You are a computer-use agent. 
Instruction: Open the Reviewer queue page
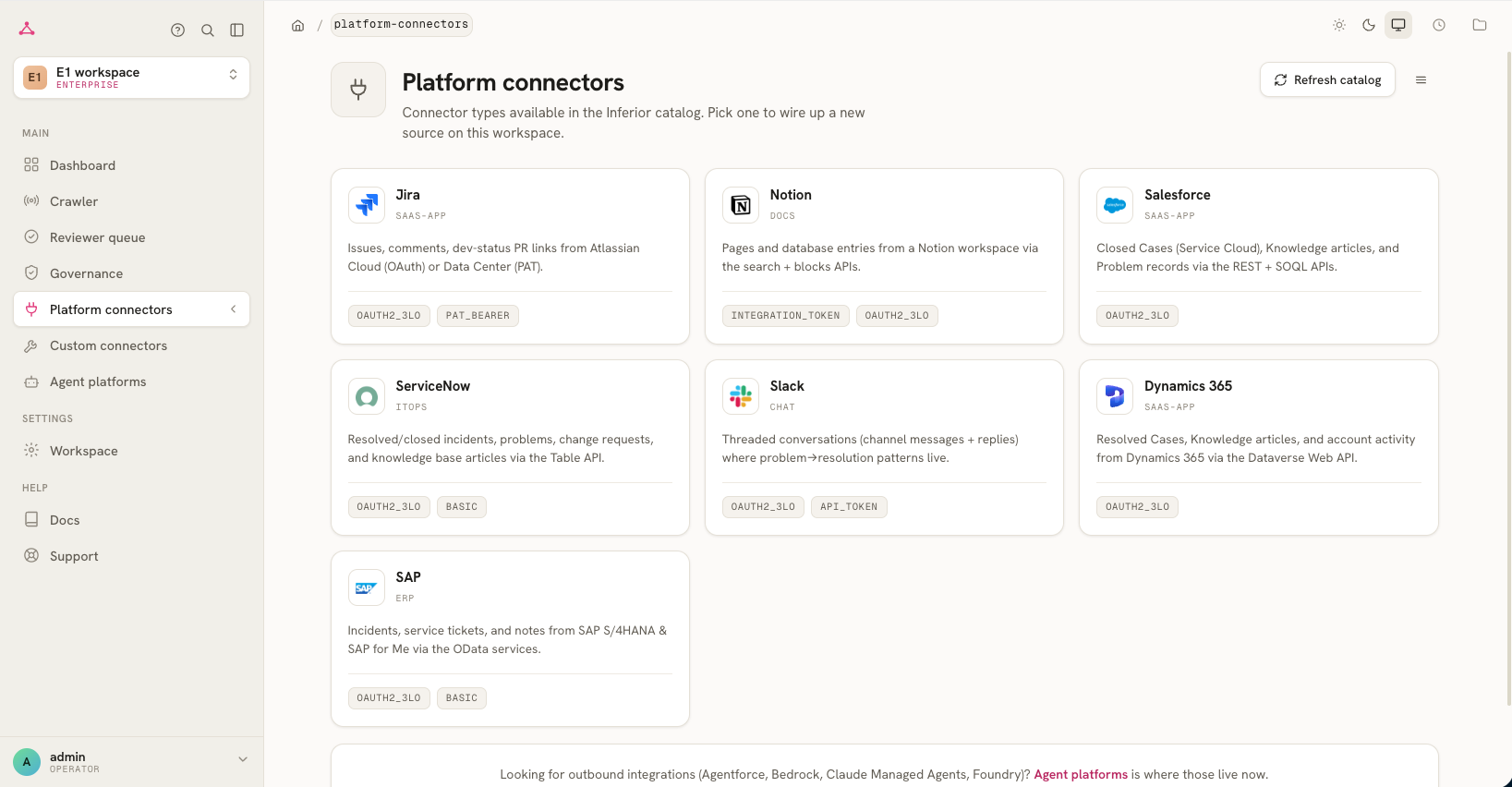click(x=131, y=237)
